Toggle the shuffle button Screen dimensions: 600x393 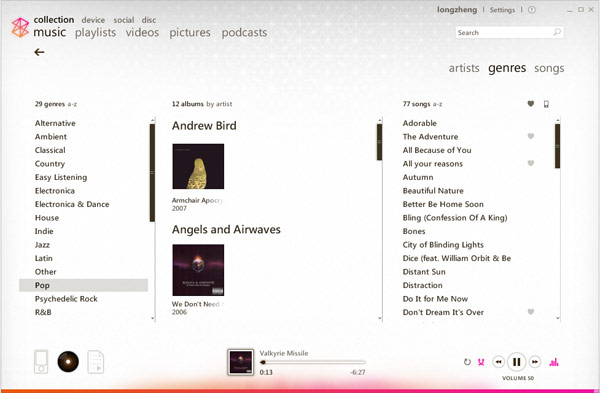tap(481, 362)
